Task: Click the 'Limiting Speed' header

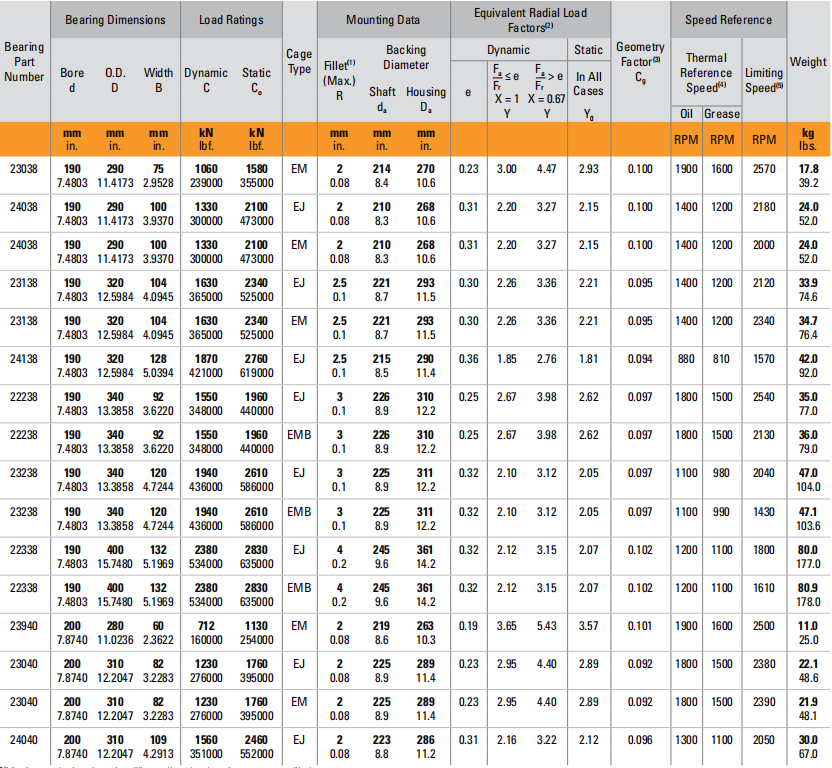Action: point(764,80)
